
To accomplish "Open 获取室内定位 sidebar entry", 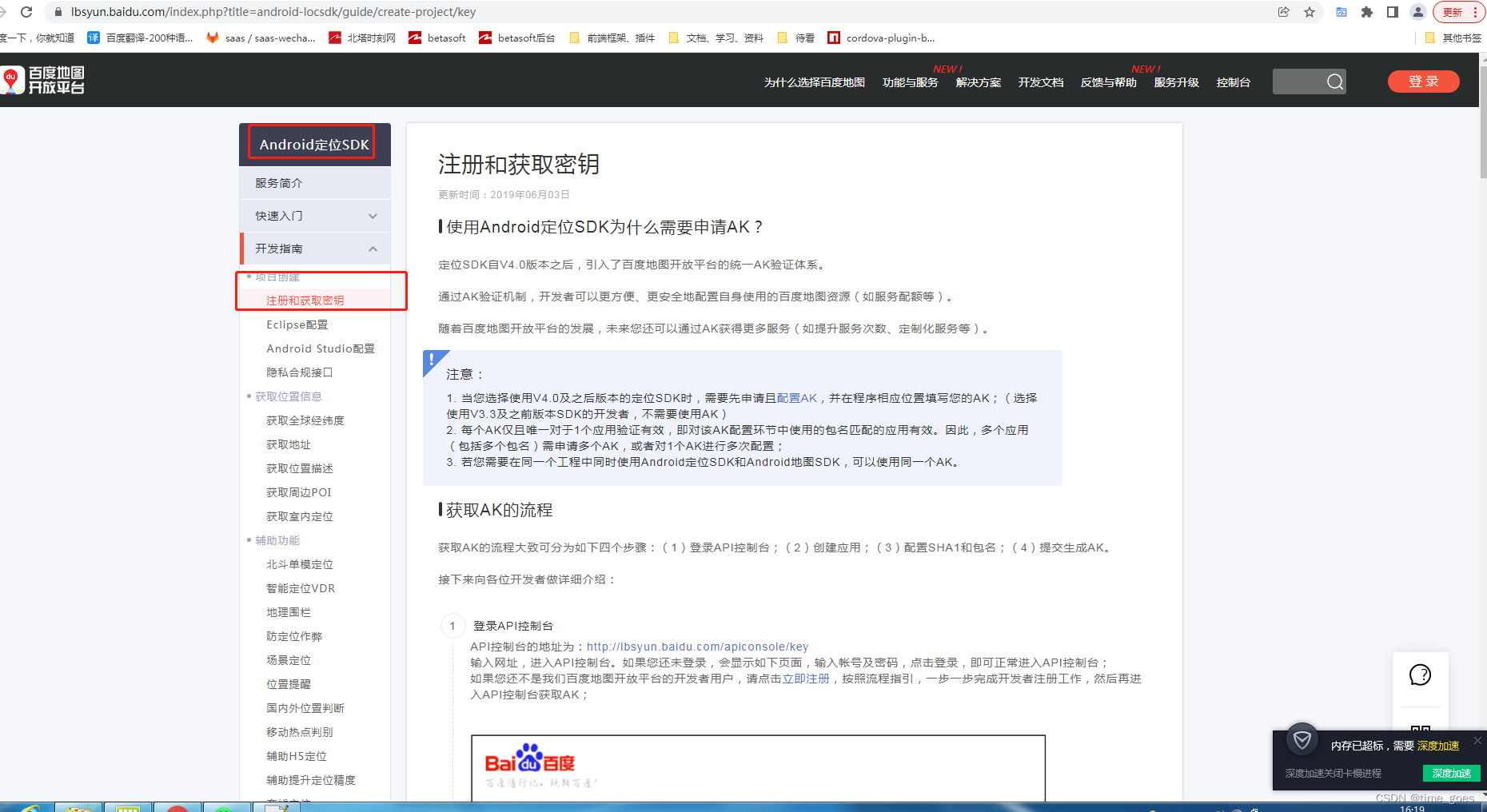I will point(300,516).
